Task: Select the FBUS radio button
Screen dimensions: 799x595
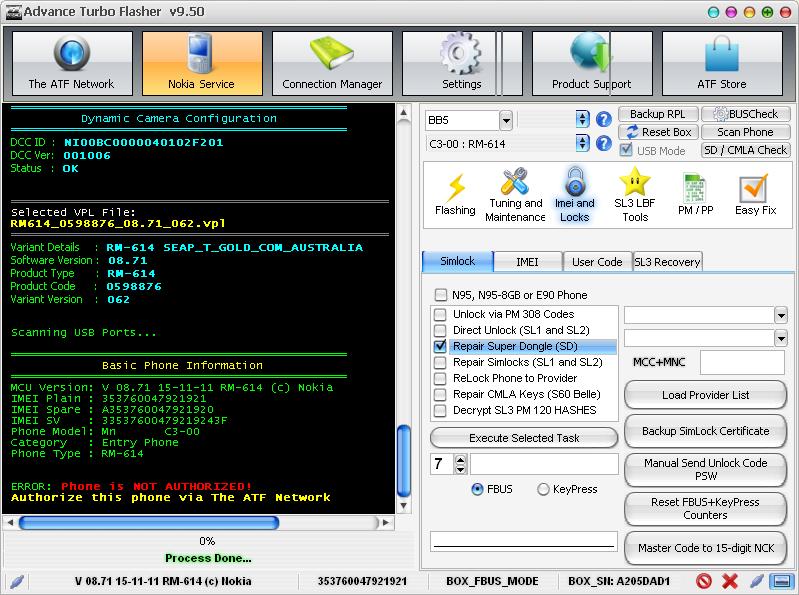Action: [477, 489]
